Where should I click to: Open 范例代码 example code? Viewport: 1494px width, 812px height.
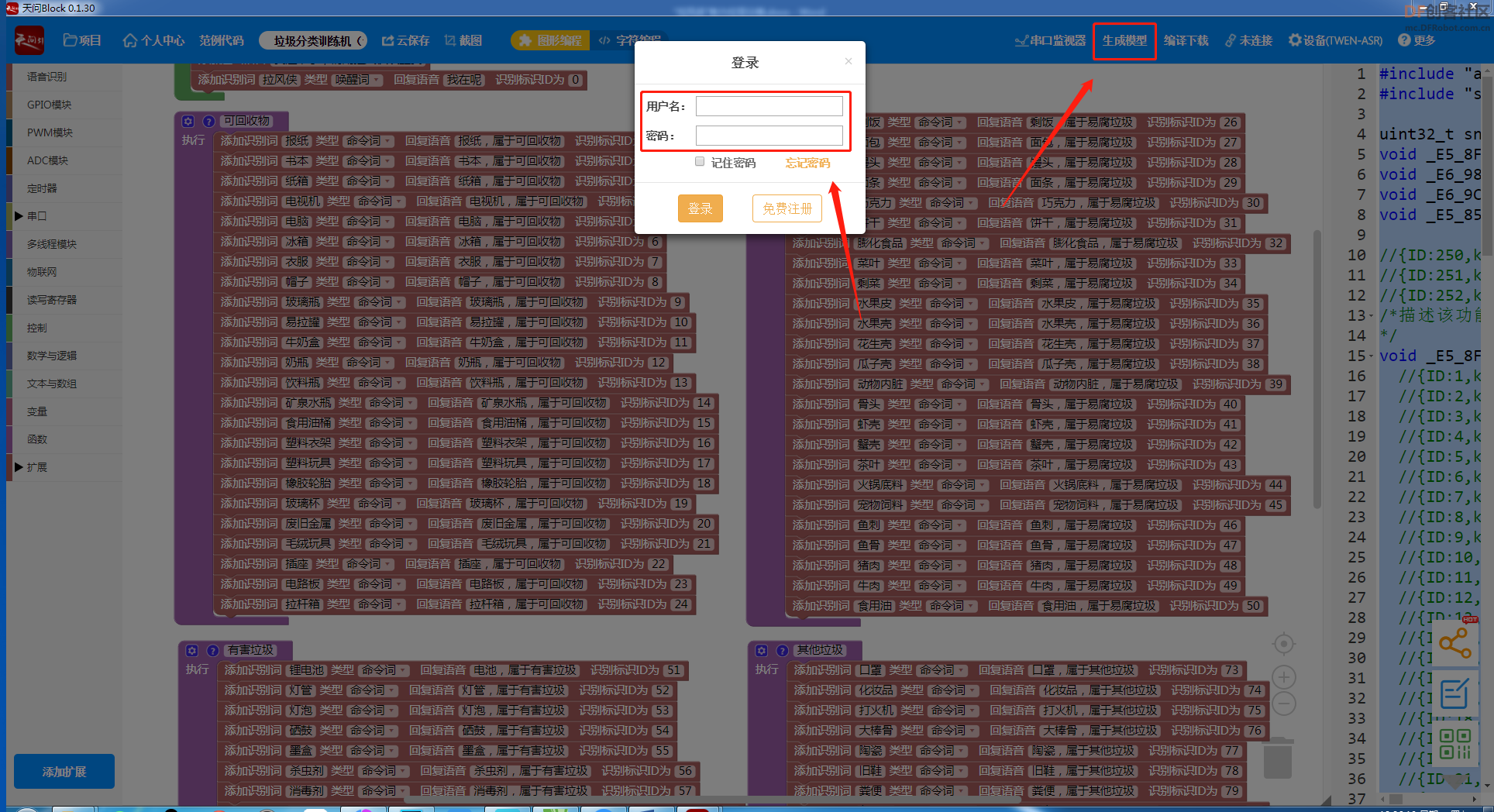click(x=221, y=40)
